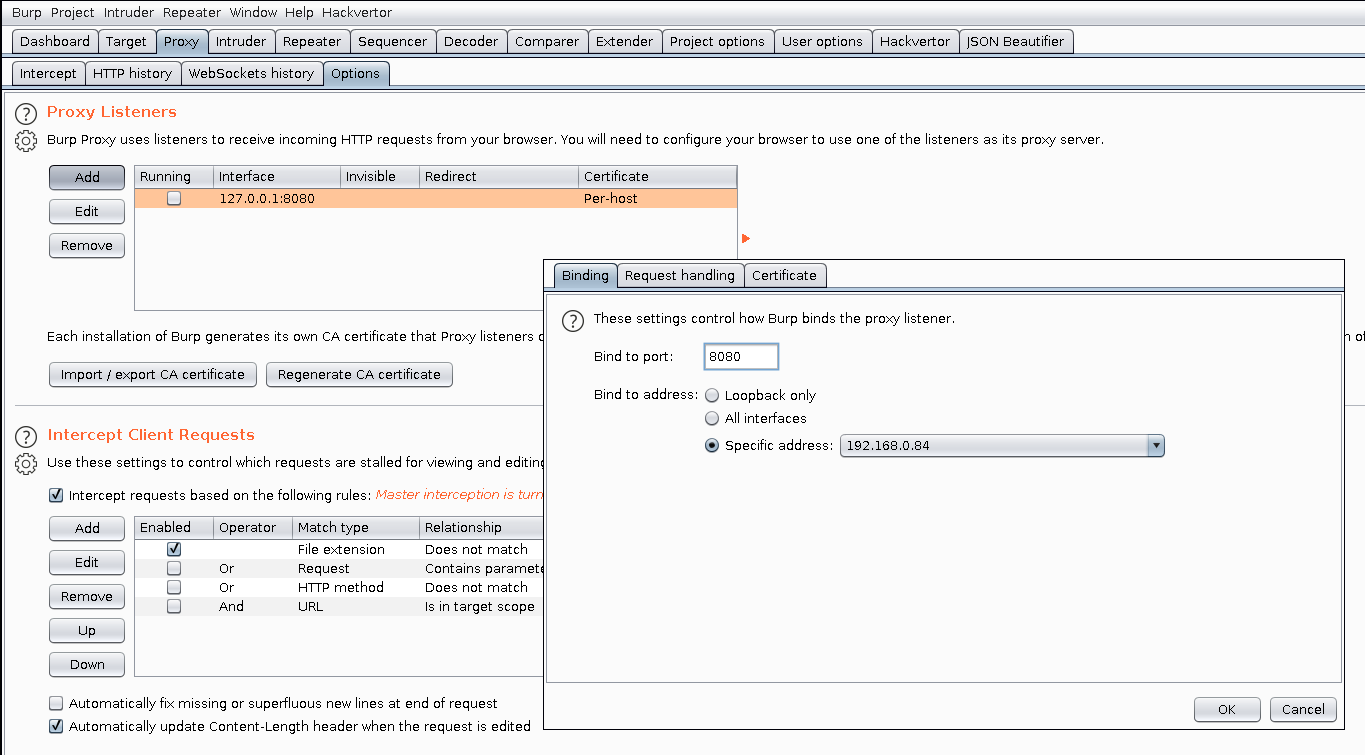Switch to the JSON Beautifier tab
1365x755 pixels.
click(1016, 41)
